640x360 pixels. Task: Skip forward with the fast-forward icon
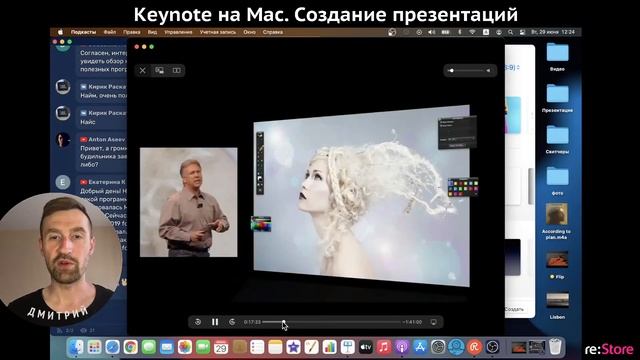click(232, 322)
